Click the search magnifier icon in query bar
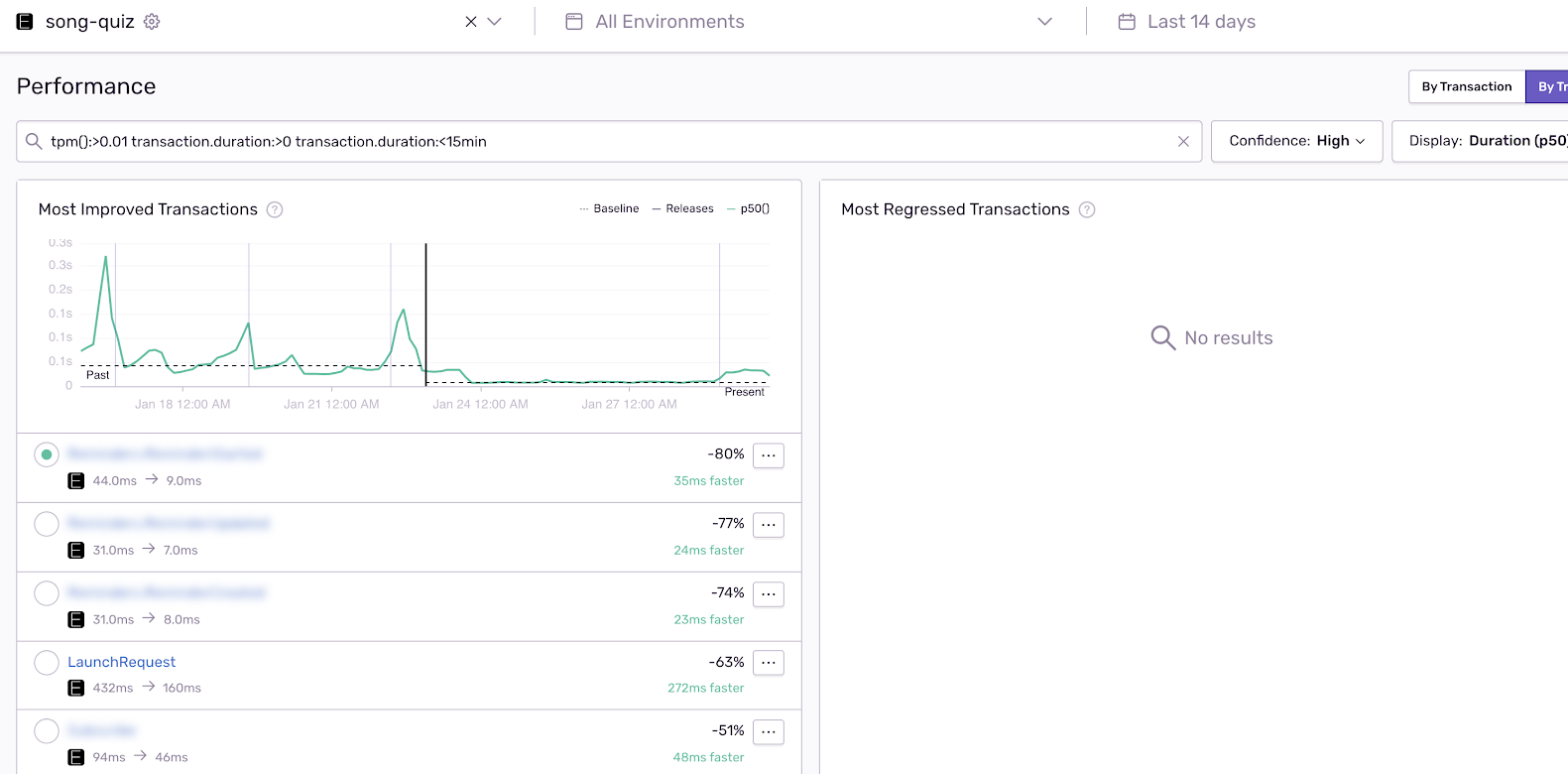 tap(34, 142)
